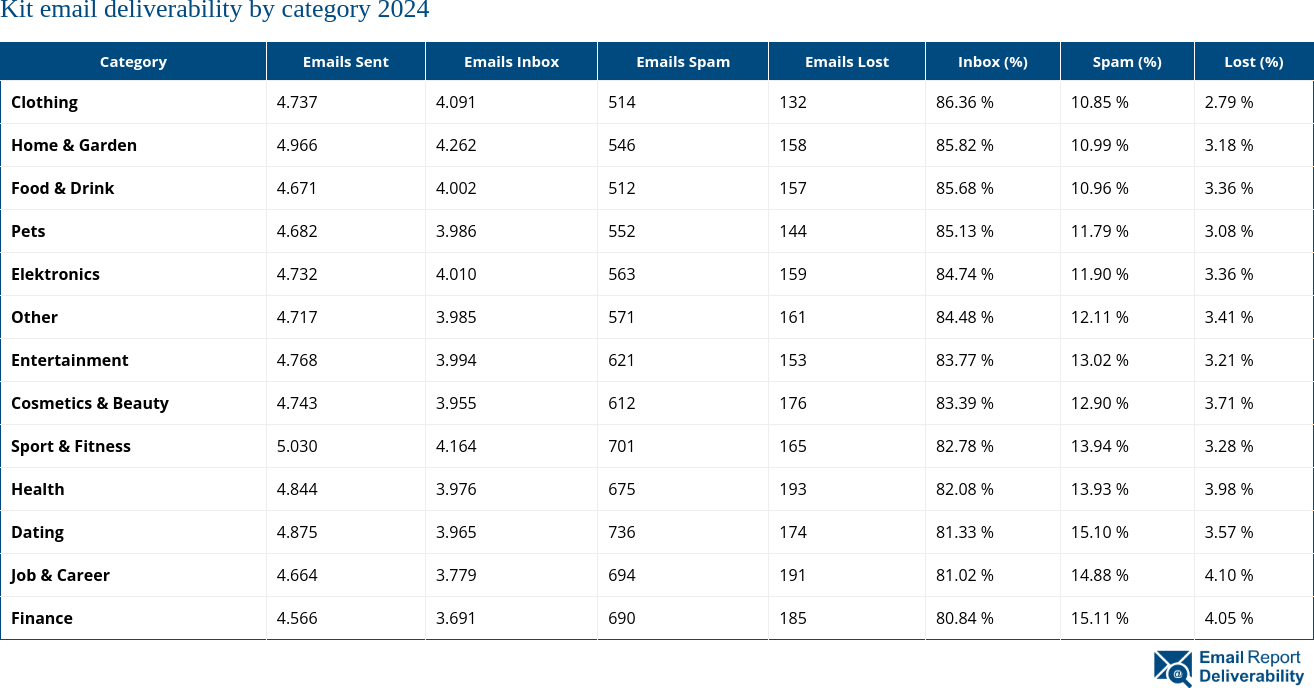Click Clothing emails sent value 4.737
The width and height of the screenshot is (1314, 688).
point(297,102)
